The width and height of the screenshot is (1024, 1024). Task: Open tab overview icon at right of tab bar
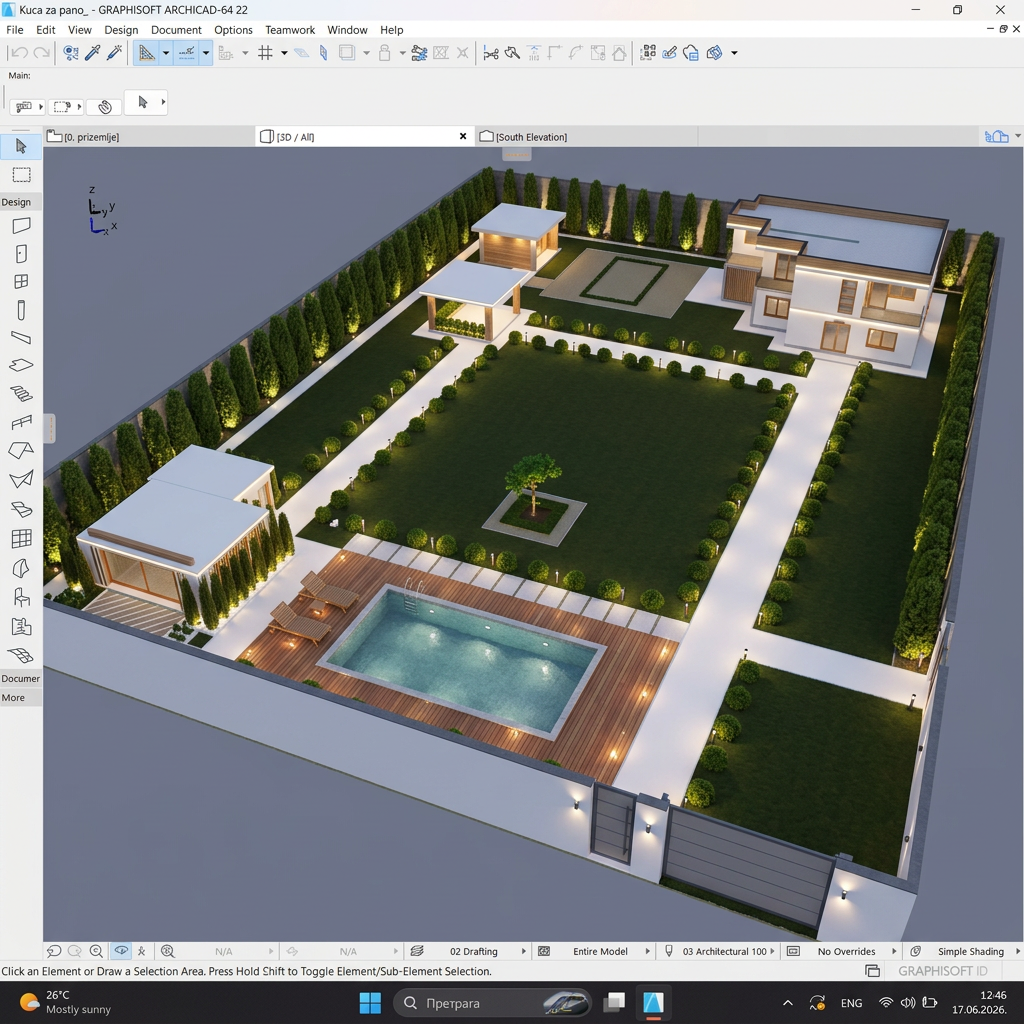(997, 136)
